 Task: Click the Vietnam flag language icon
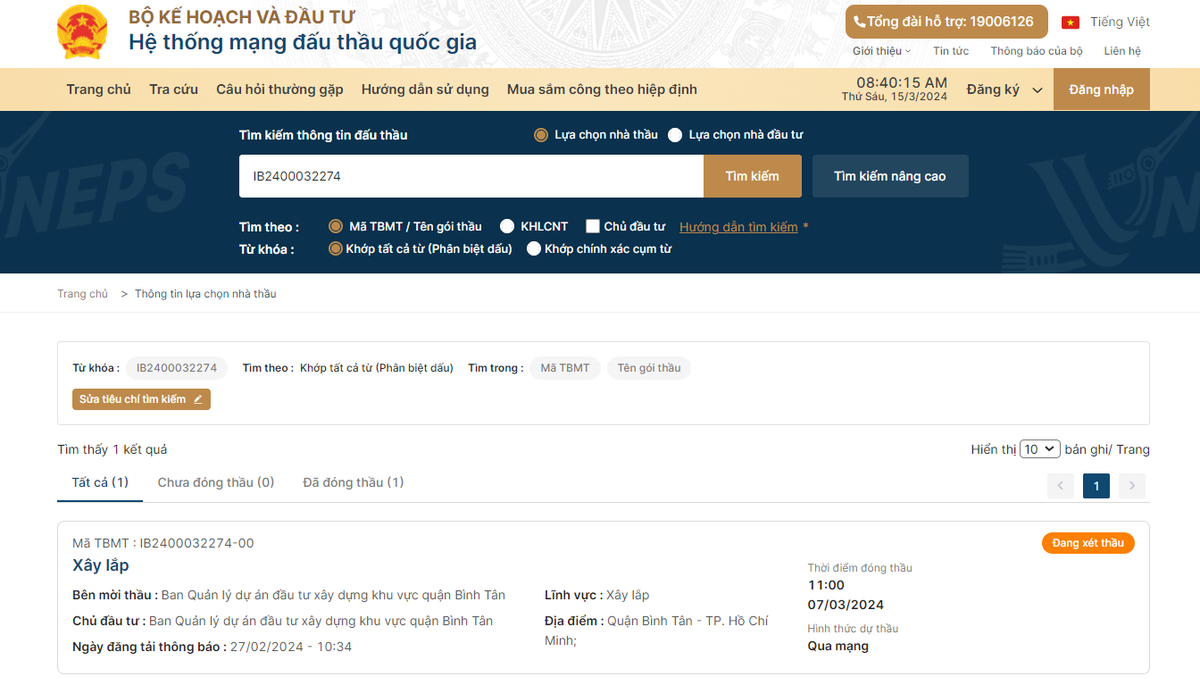[x=1070, y=22]
